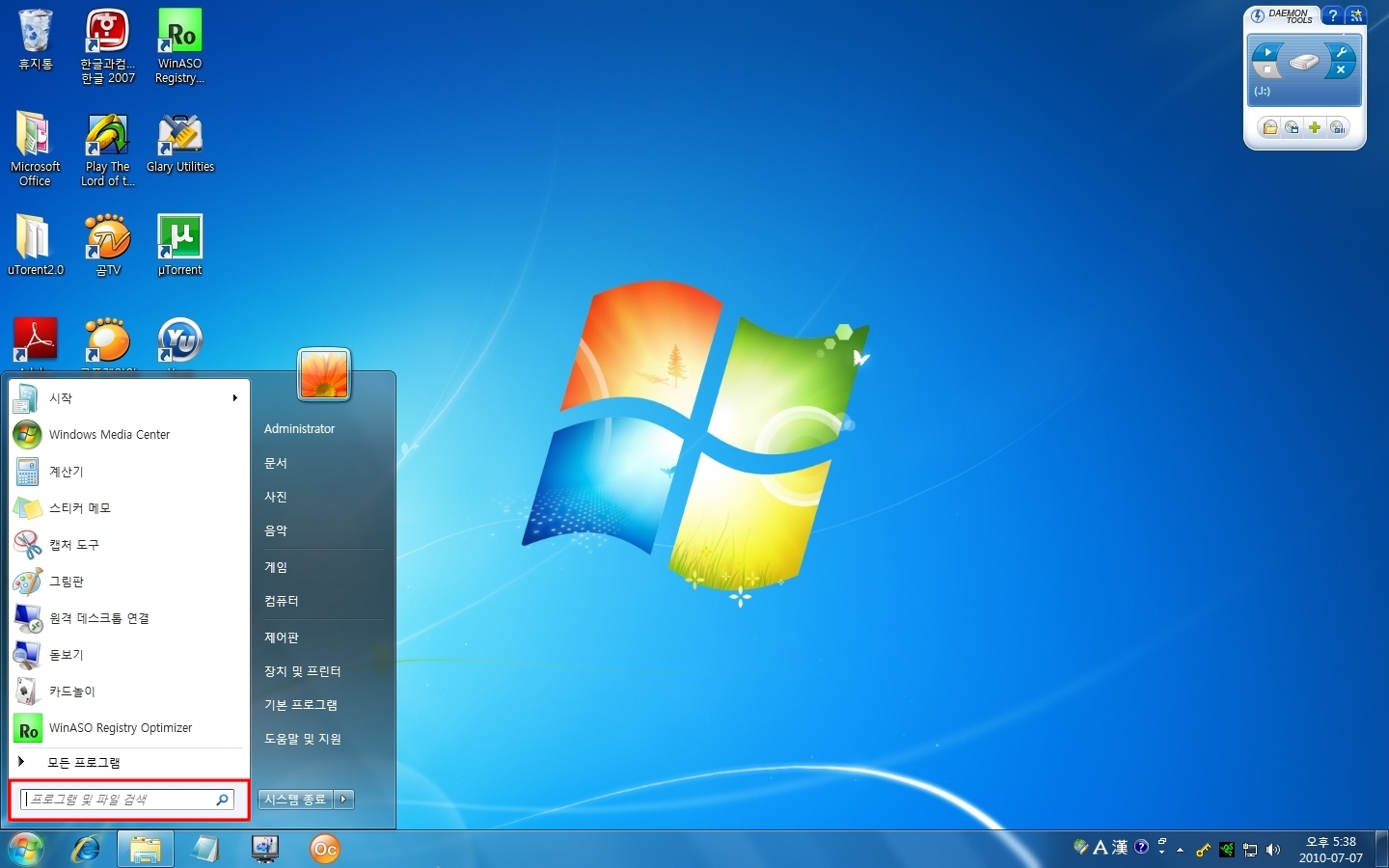Select the orange GOM player paw icon on the desktop
This screenshot has width=1389, height=868.
107,340
